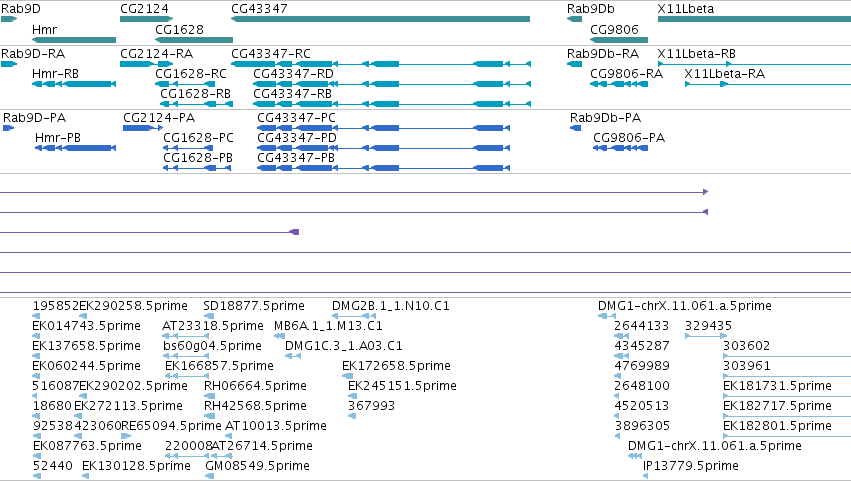
Task: Select the Hmr-PB protein glyph
Action: 75,148
